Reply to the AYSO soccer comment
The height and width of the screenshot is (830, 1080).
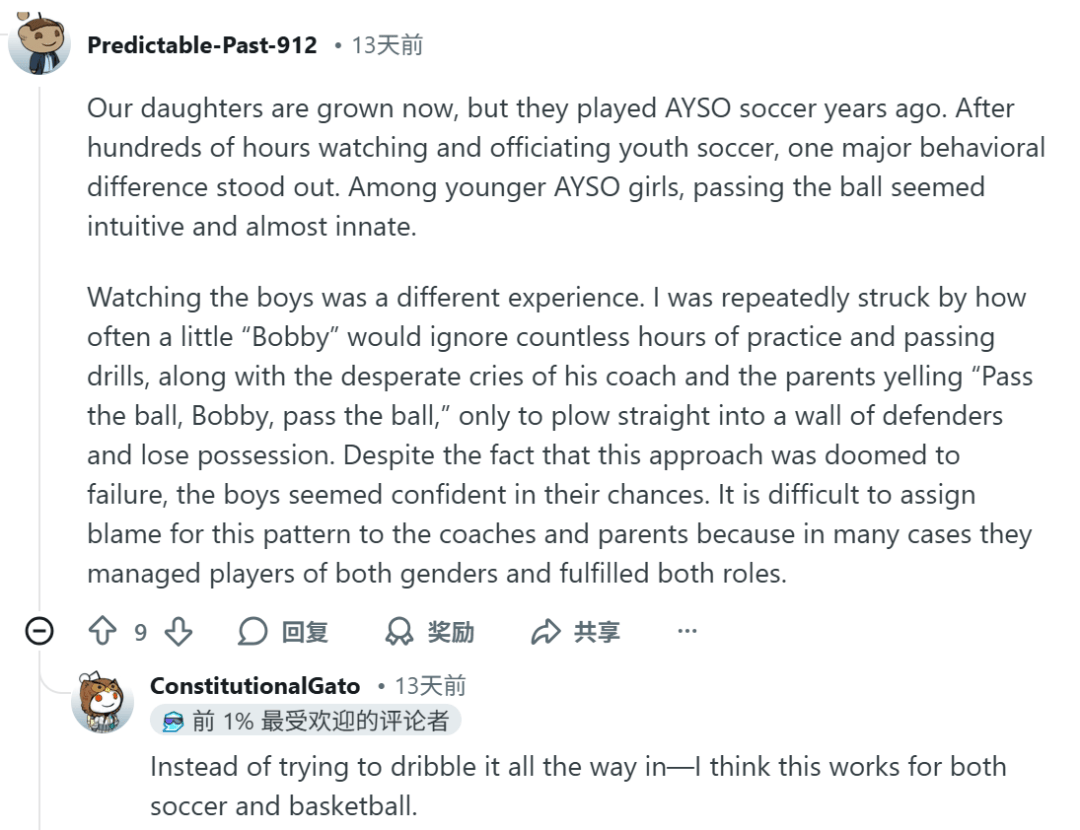coord(283,632)
